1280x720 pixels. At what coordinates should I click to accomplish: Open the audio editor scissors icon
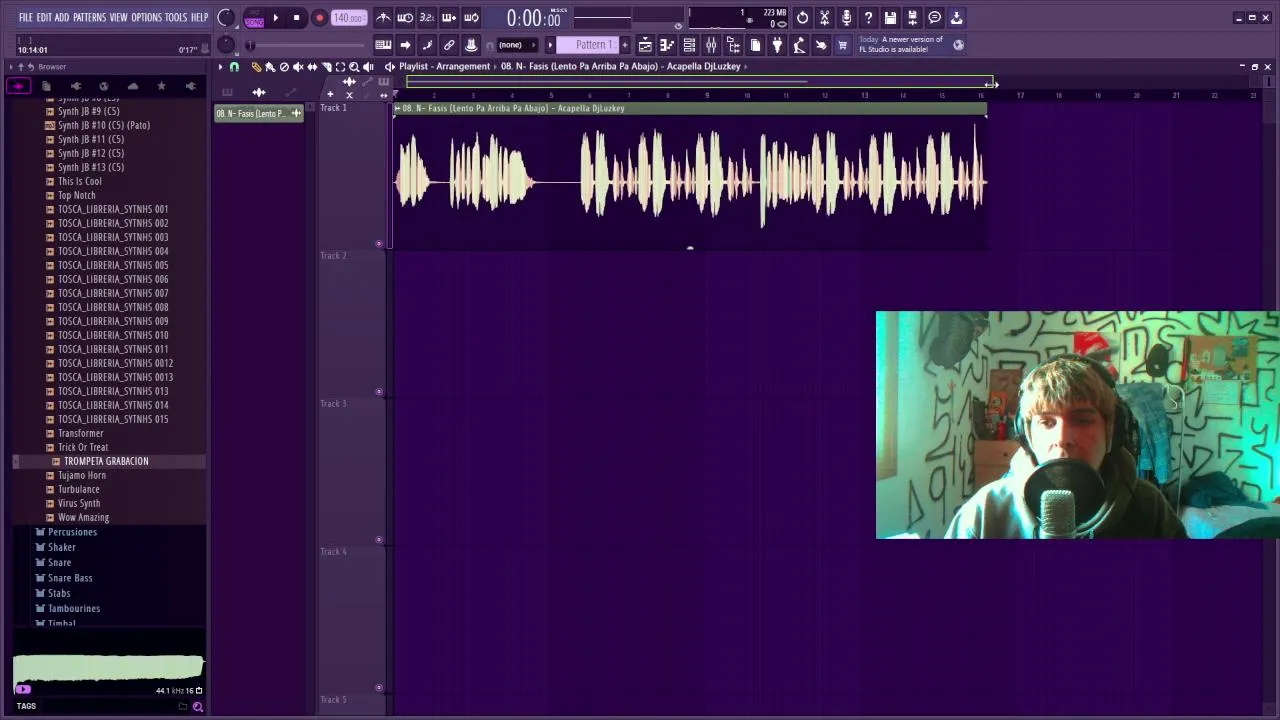click(x=824, y=18)
